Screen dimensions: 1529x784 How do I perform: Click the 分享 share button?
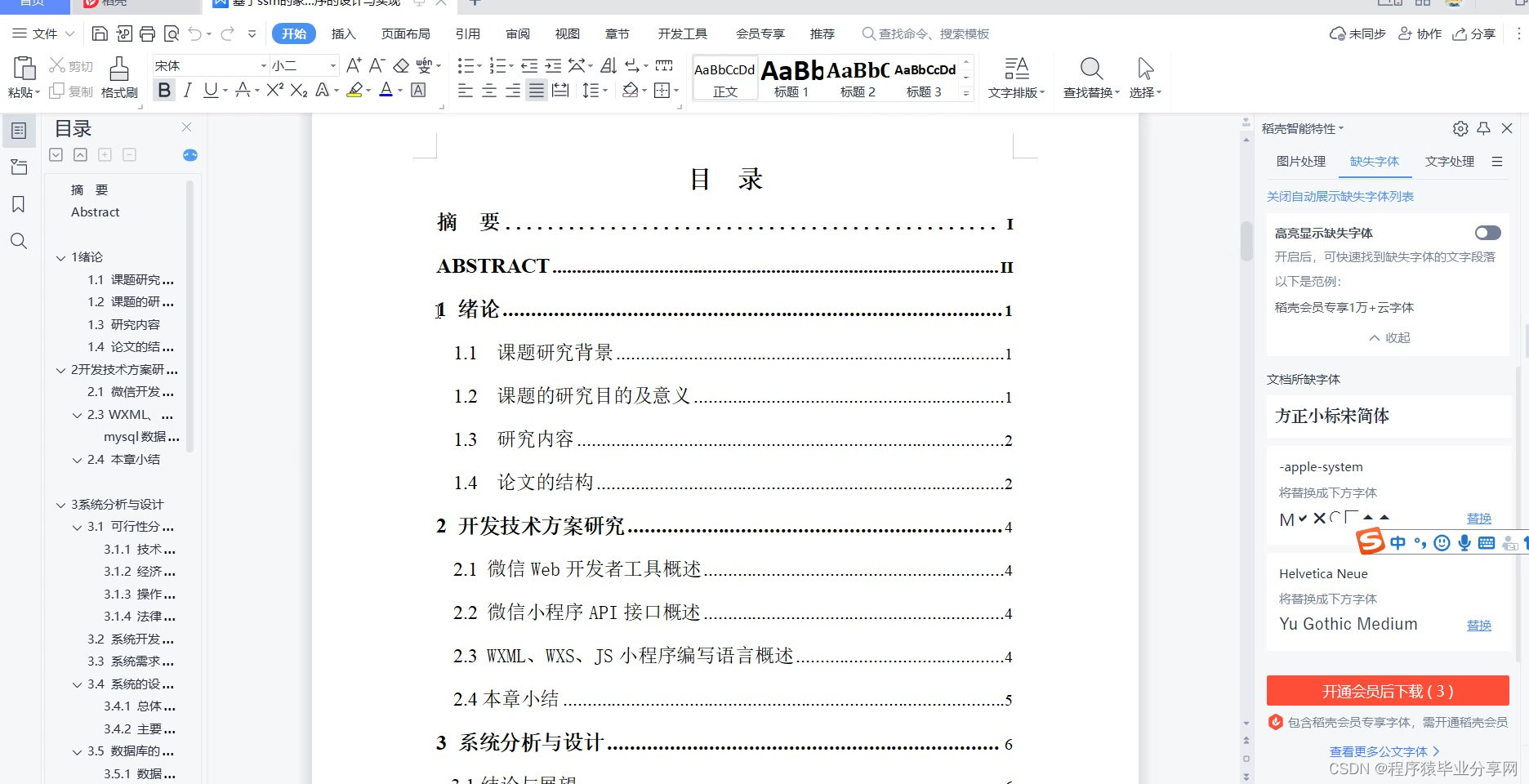1474,33
